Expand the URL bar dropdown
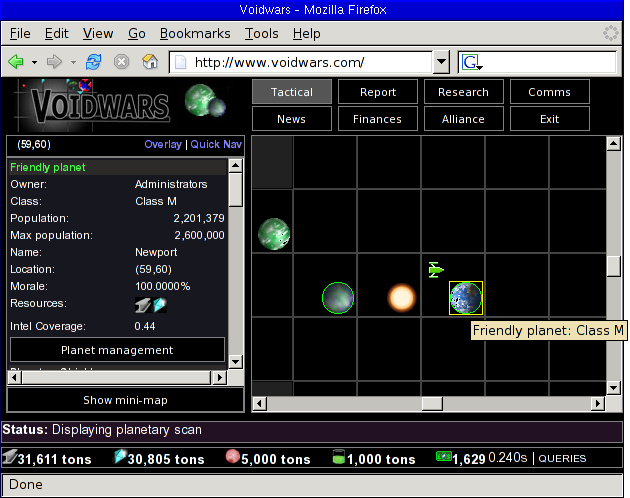Screen dimensions: 630x498 click(x=441, y=62)
